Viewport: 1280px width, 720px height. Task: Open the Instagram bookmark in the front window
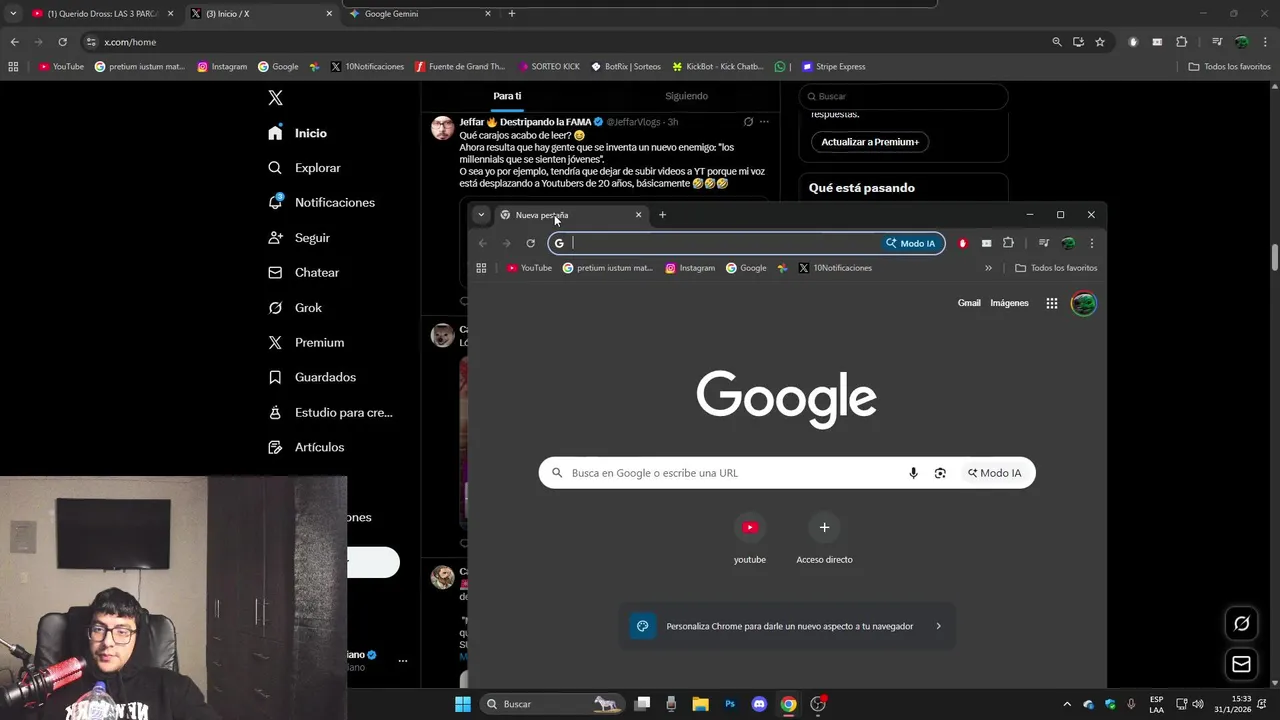690,268
